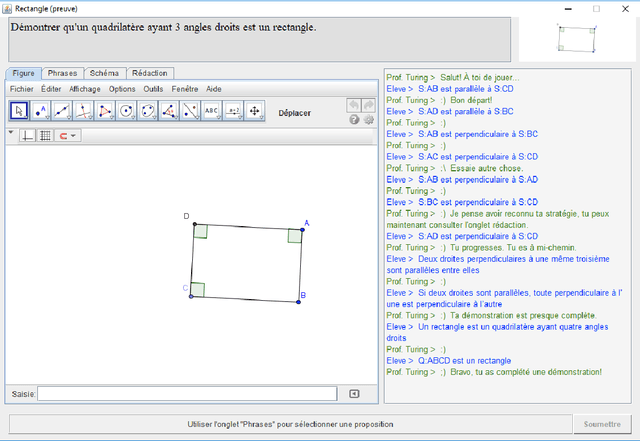Expand the input help arrow beside Saisie
The height and width of the screenshot is (441, 640).
pyautogui.click(x=353, y=394)
